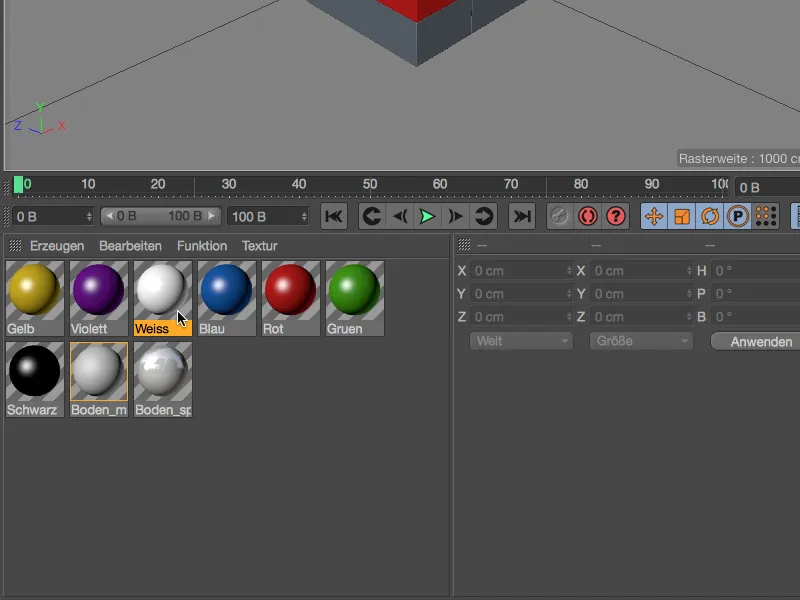Select the Rot red material
The height and width of the screenshot is (600, 800).
pyautogui.click(x=291, y=298)
